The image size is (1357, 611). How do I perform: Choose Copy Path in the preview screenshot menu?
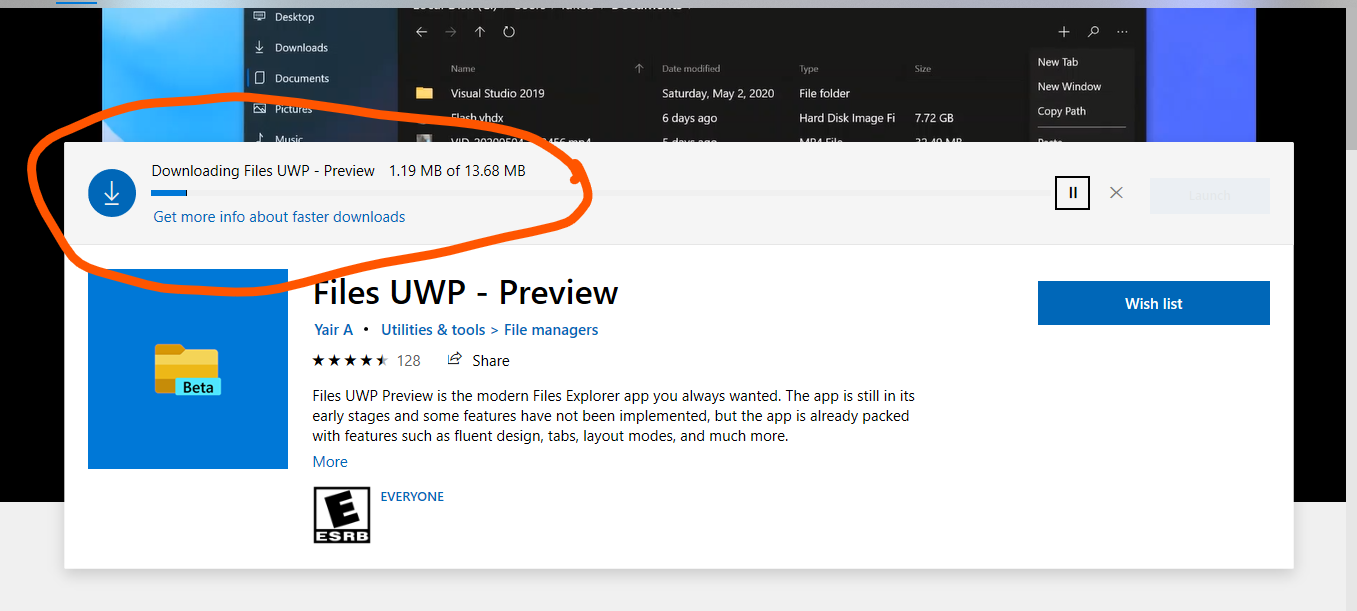[1061, 111]
